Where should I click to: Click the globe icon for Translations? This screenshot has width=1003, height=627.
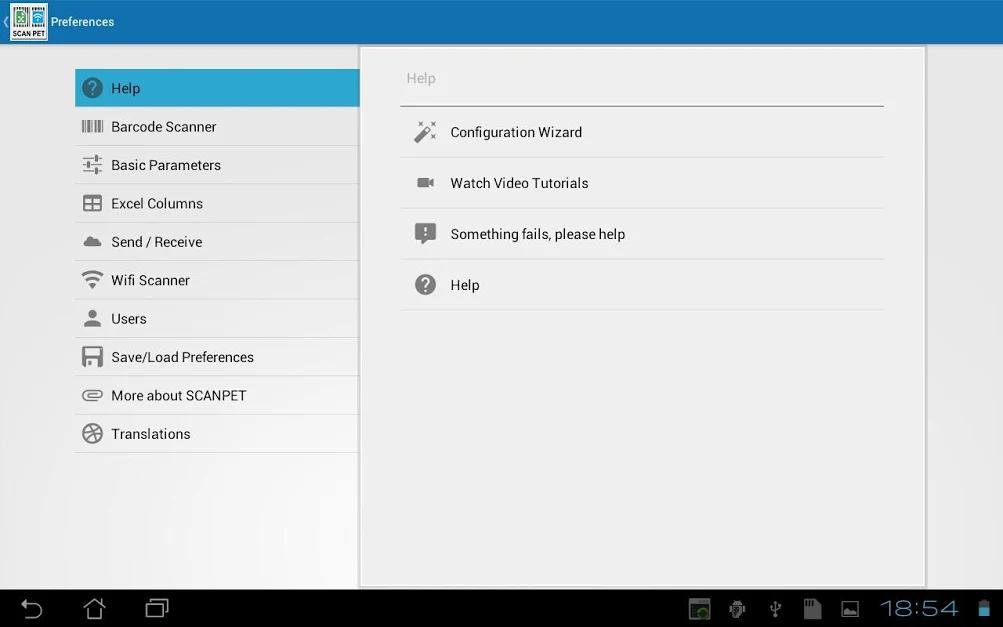92,433
